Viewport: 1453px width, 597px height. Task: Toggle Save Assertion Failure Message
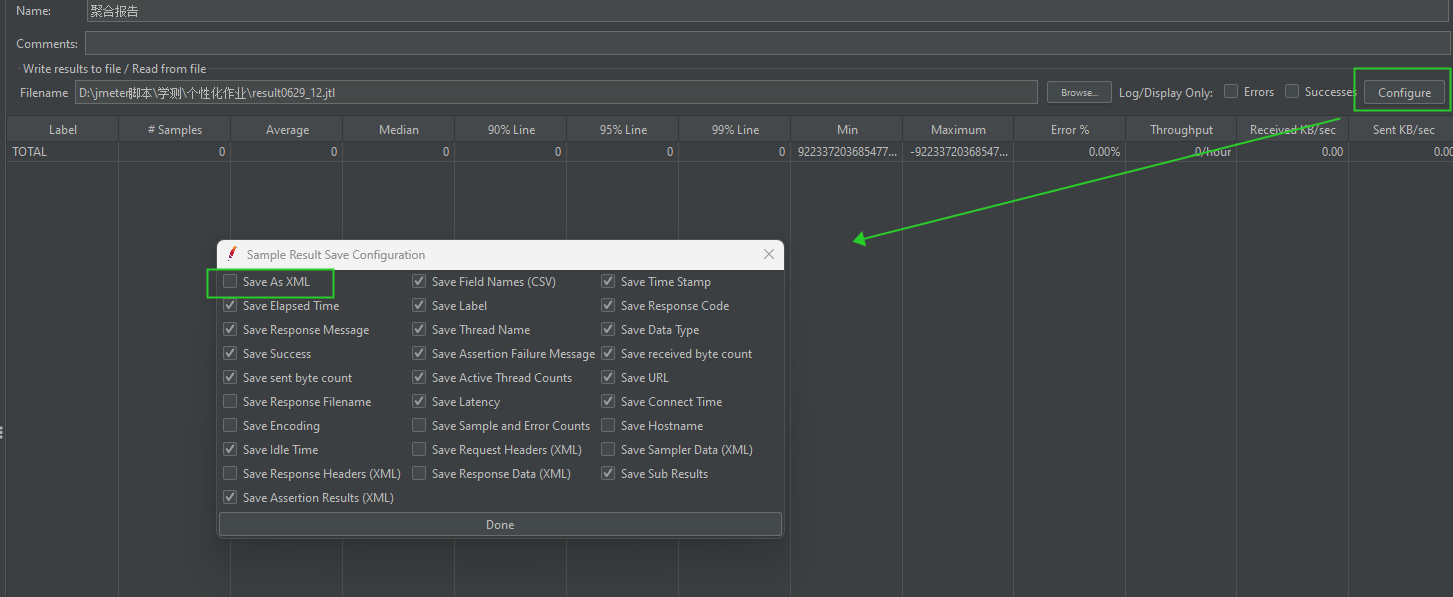click(x=420, y=354)
